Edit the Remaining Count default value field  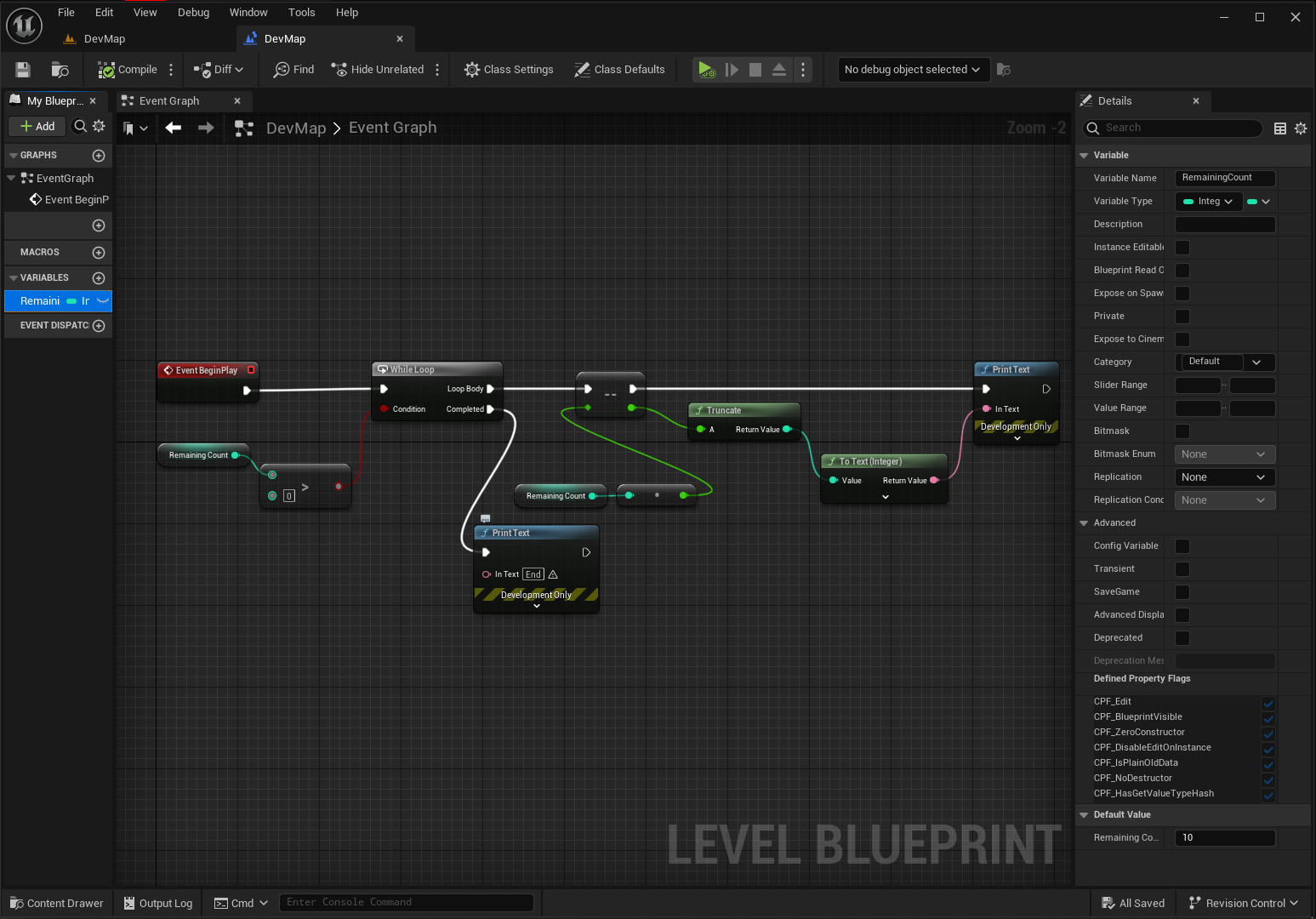[x=1225, y=838]
